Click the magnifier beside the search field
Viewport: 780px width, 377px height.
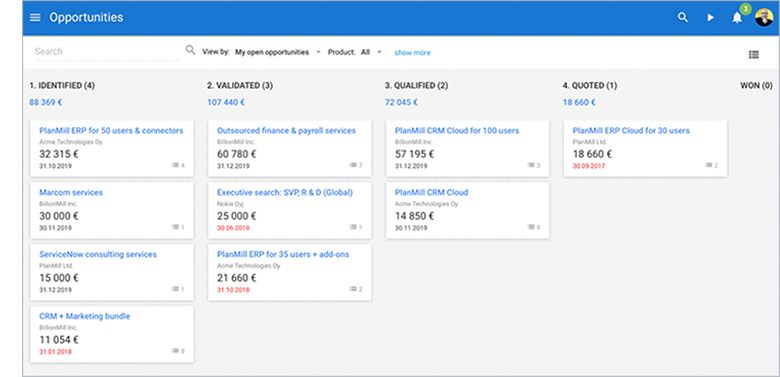(x=190, y=50)
